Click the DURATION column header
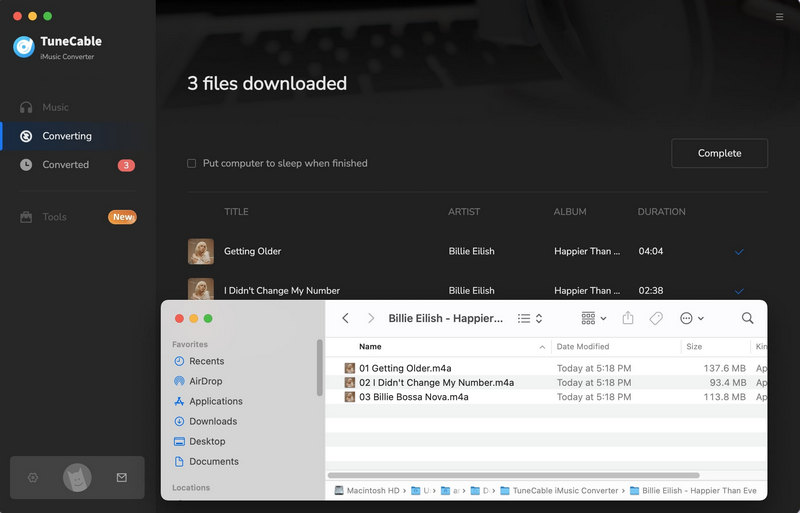Image resolution: width=800 pixels, height=513 pixels. 661,211
